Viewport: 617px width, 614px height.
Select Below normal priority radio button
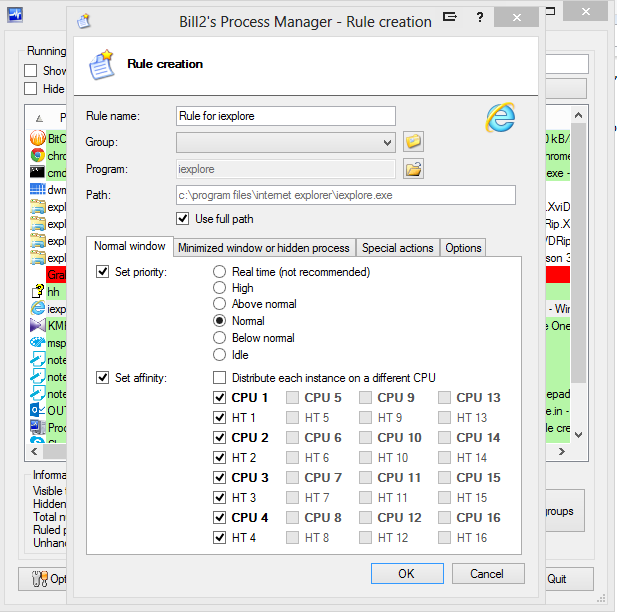(x=219, y=338)
